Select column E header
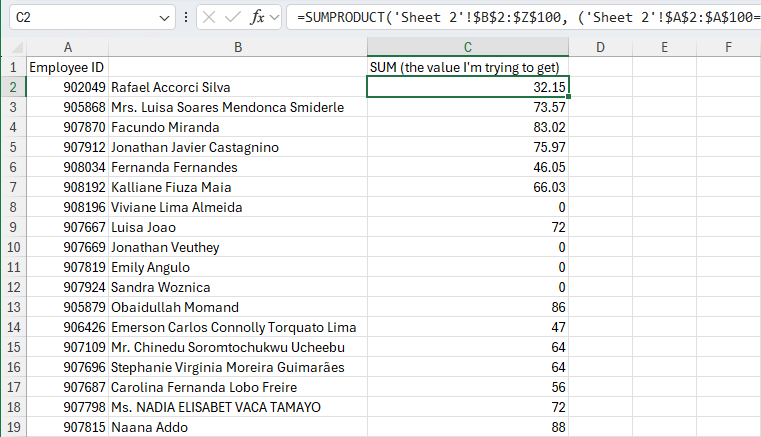 (664, 47)
